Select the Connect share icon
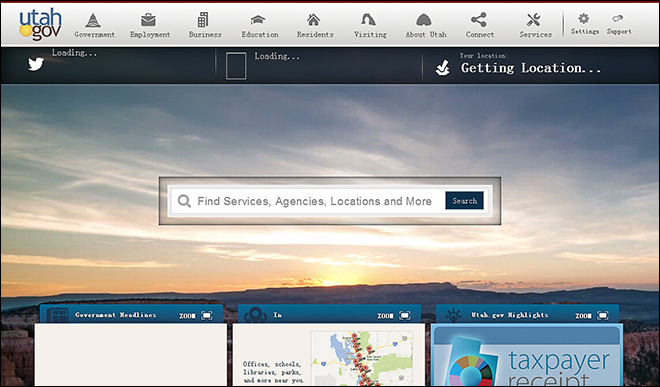 pyautogui.click(x=479, y=20)
